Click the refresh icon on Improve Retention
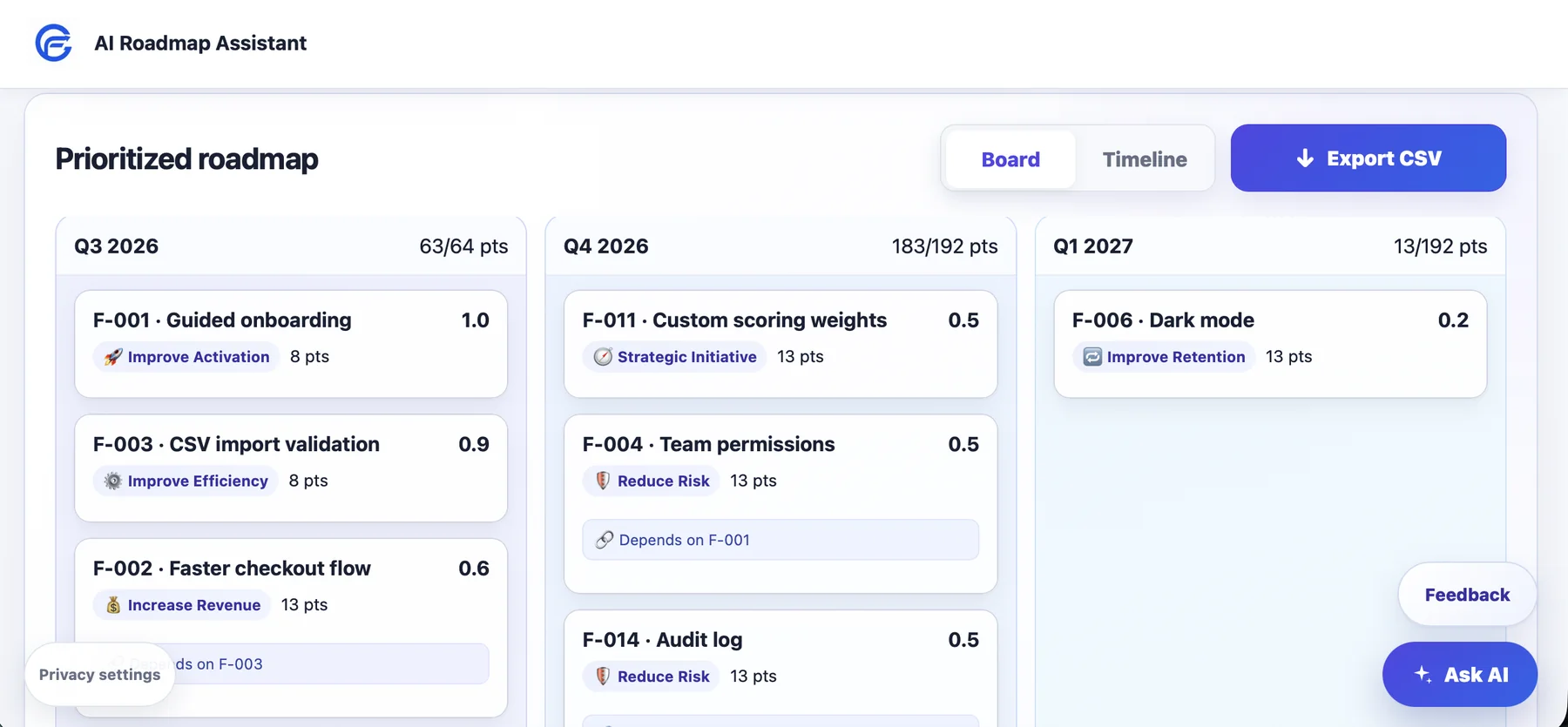The height and width of the screenshot is (727, 1568). (x=1092, y=357)
